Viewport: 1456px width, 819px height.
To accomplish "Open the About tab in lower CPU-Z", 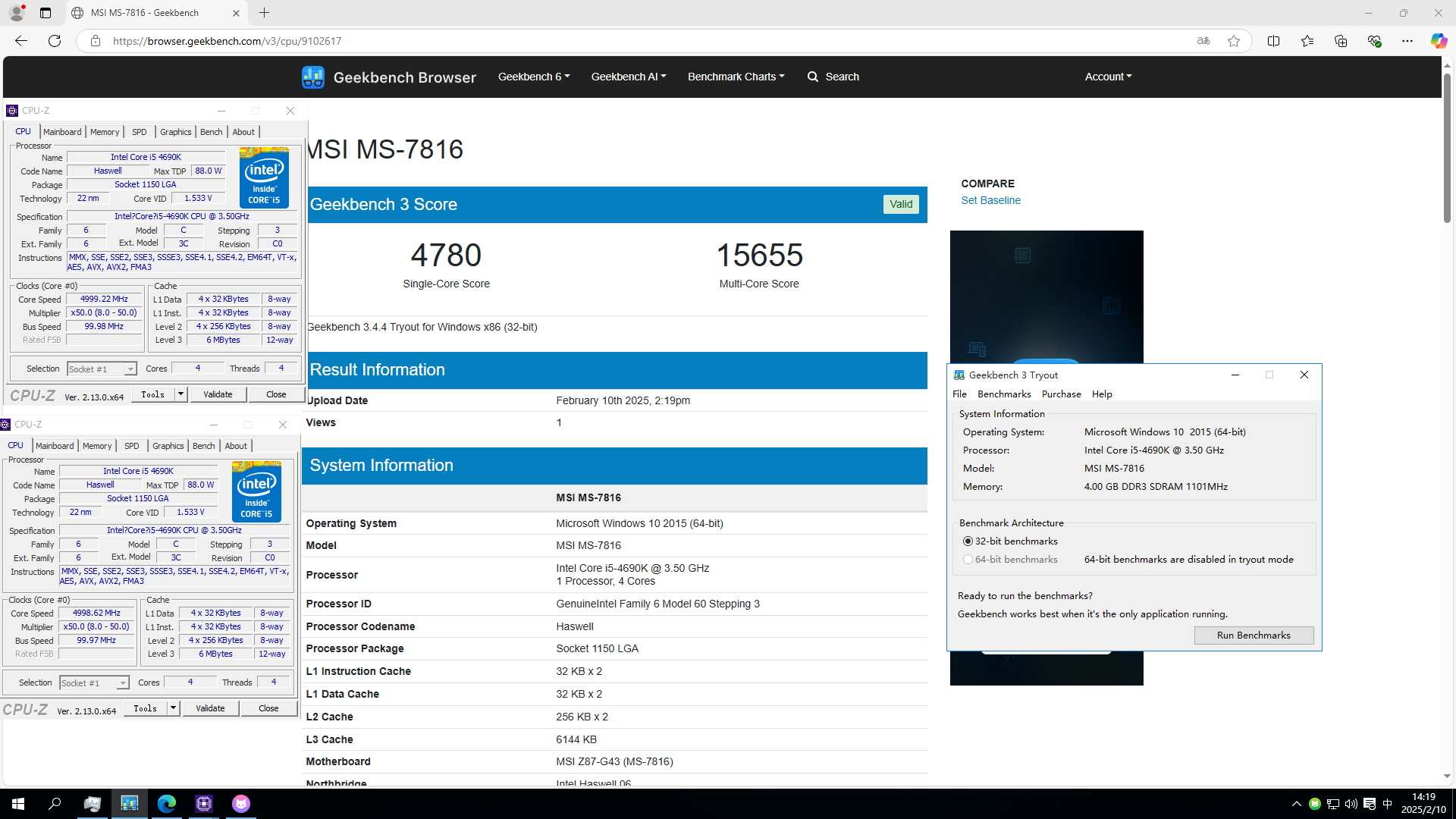I will point(236,446).
